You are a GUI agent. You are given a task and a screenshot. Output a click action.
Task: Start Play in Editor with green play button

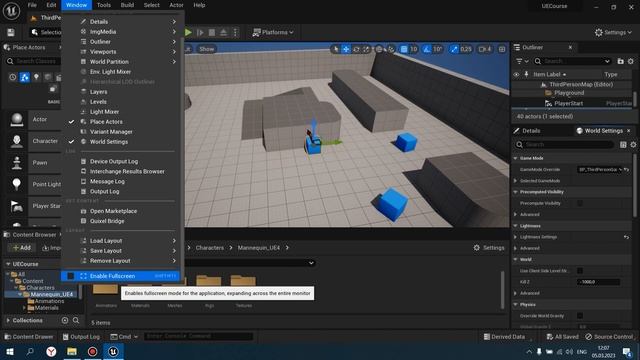[188, 32]
